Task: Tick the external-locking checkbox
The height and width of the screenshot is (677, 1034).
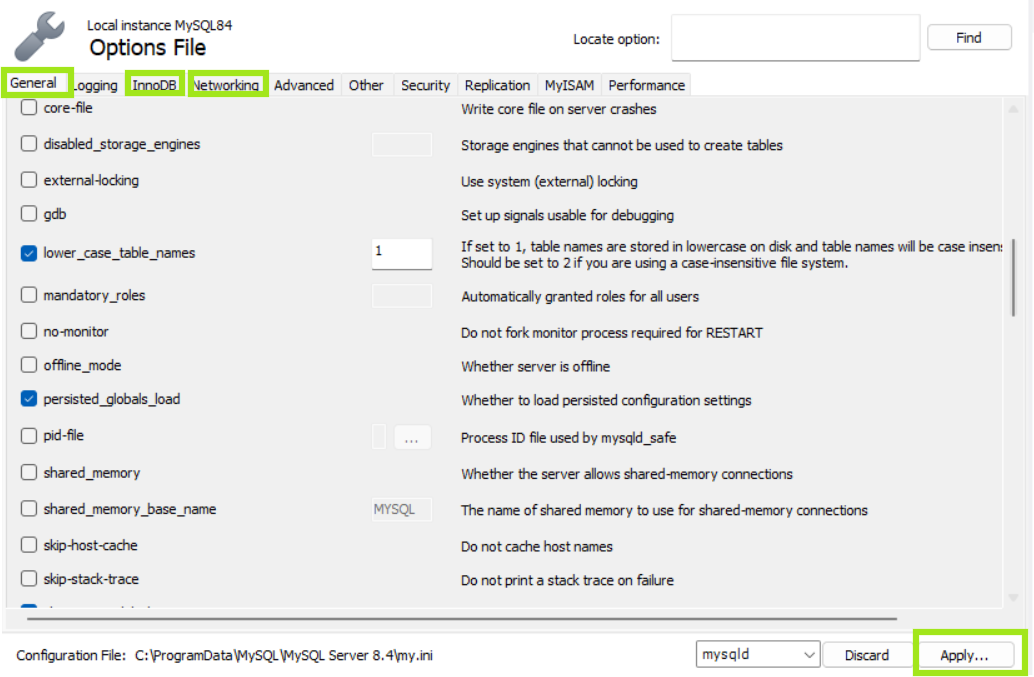Action: click(x=29, y=181)
